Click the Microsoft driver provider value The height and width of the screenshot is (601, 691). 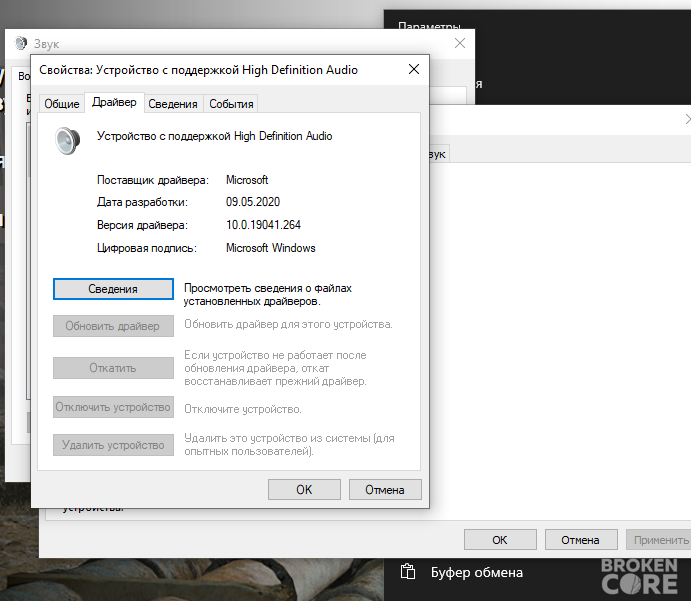[x=247, y=180]
